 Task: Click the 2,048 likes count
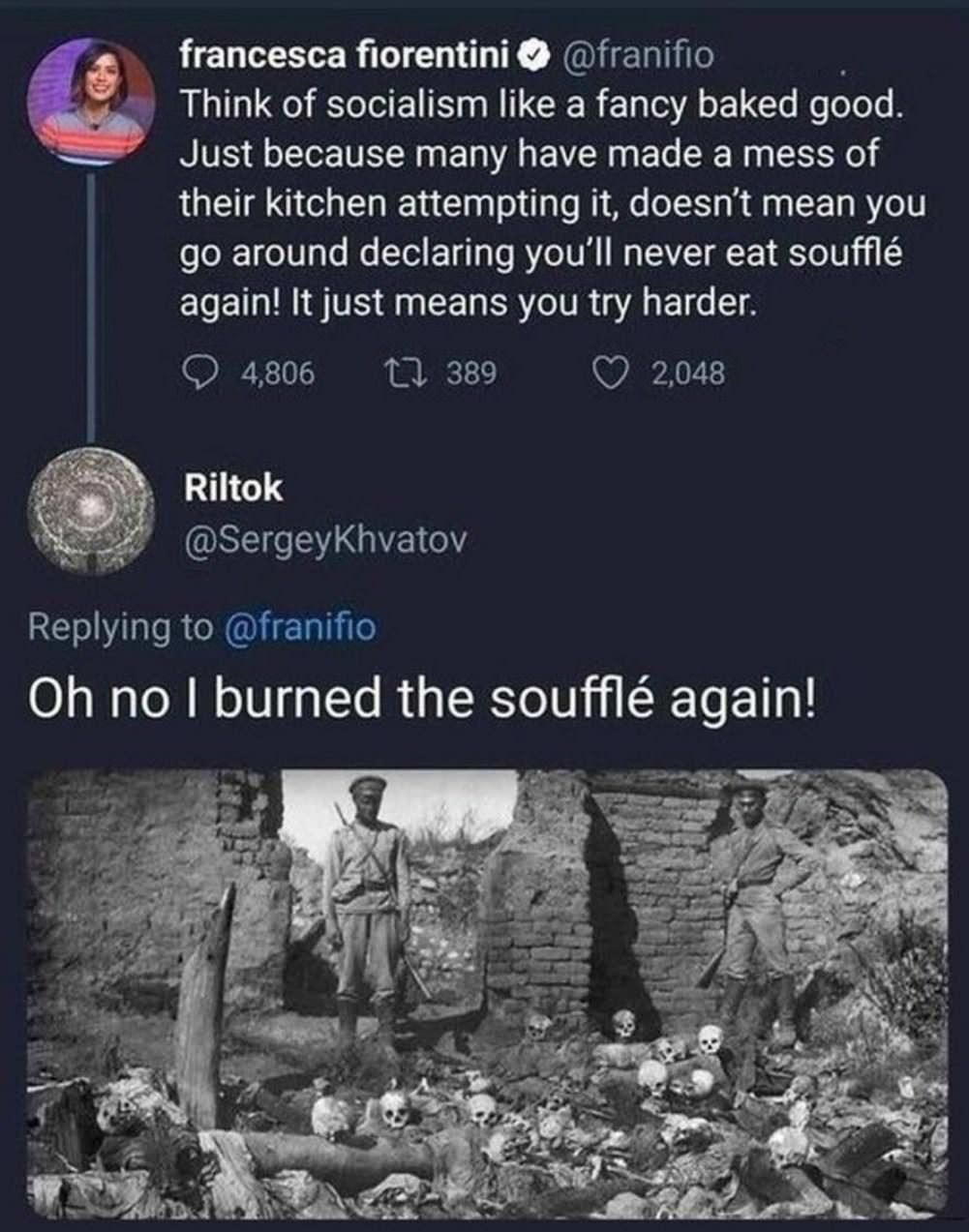click(687, 373)
